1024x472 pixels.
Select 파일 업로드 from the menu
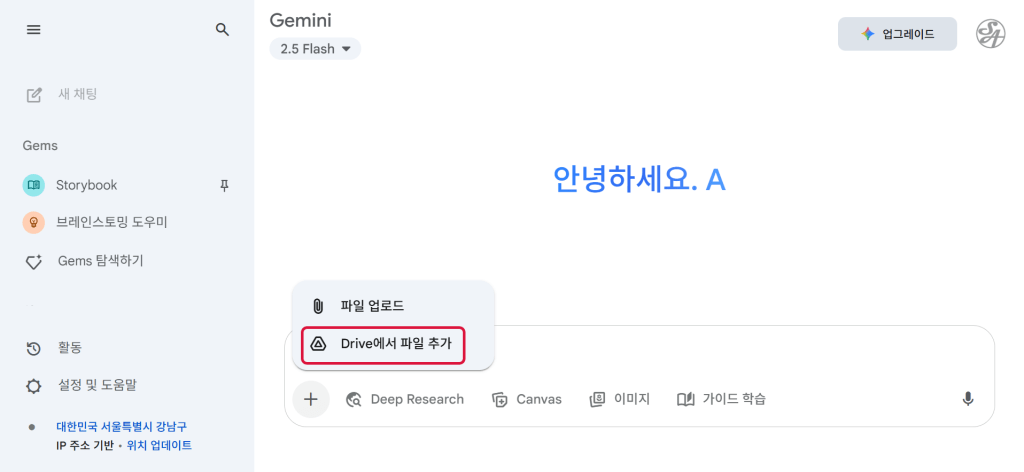point(371,305)
